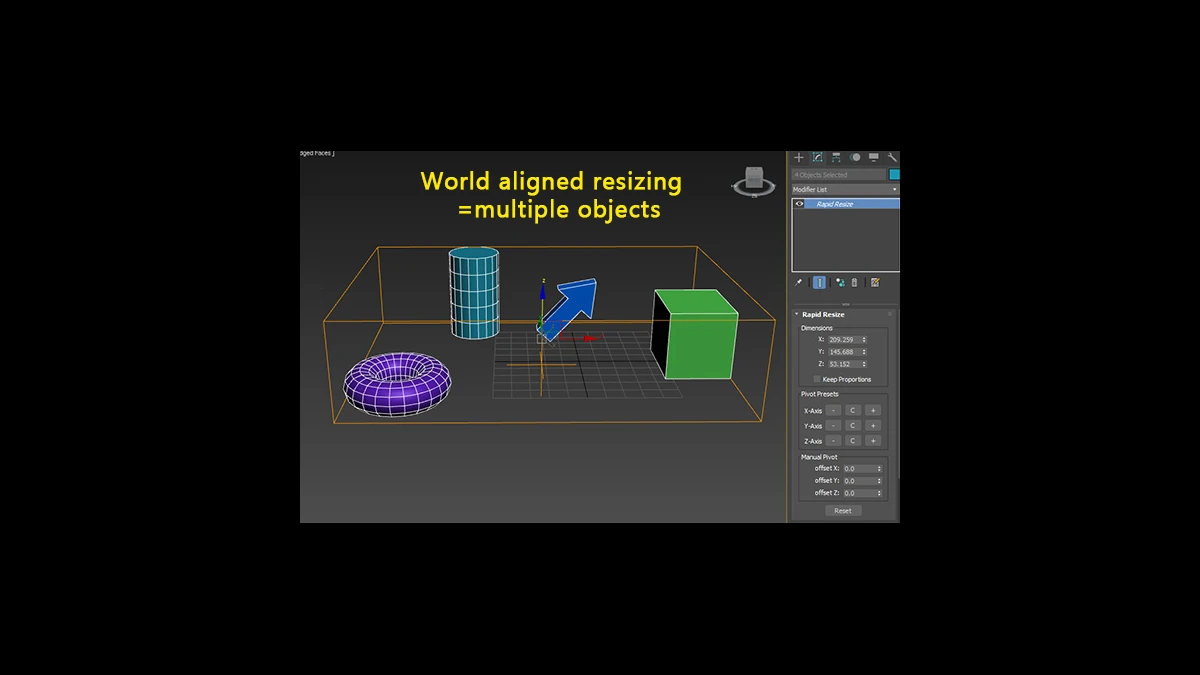Set X-Axis pivot to plus

(873, 410)
